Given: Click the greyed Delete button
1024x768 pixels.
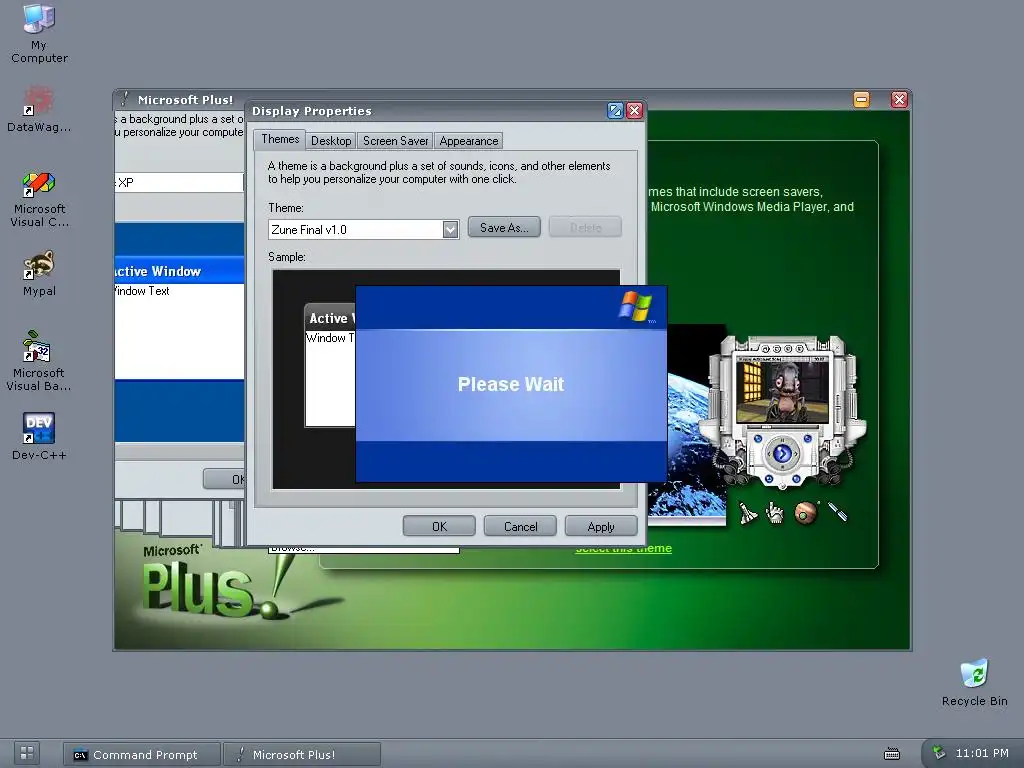Looking at the screenshot, I should [x=585, y=227].
